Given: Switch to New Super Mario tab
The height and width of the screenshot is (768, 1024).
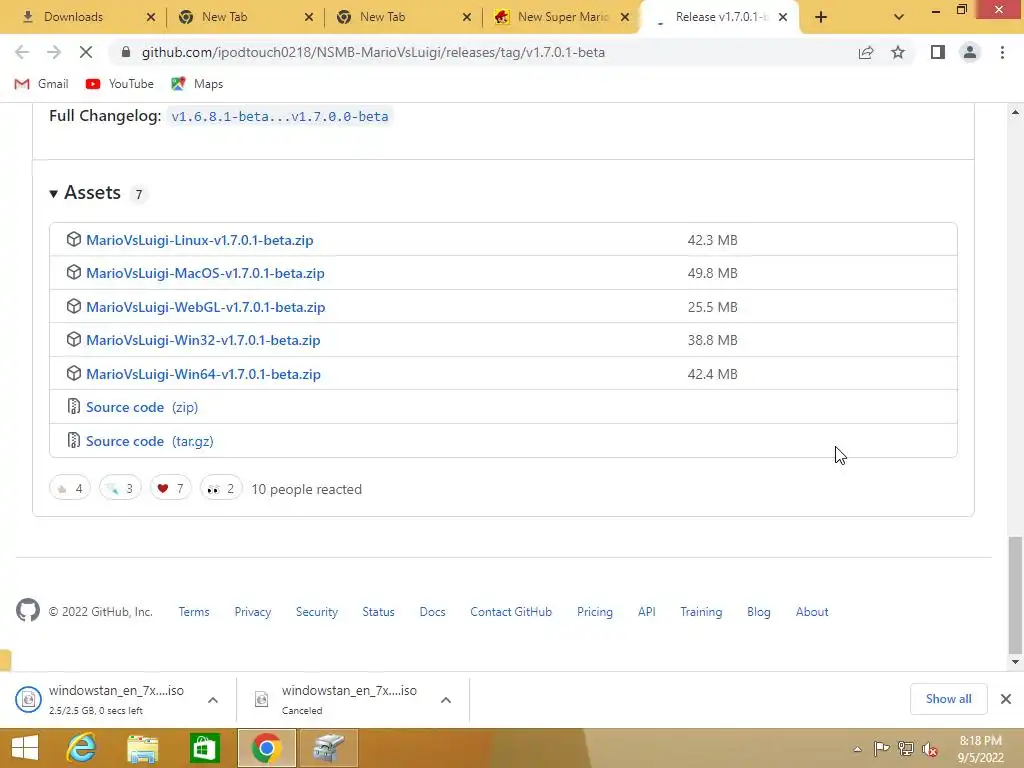Looking at the screenshot, I should 560,17.
